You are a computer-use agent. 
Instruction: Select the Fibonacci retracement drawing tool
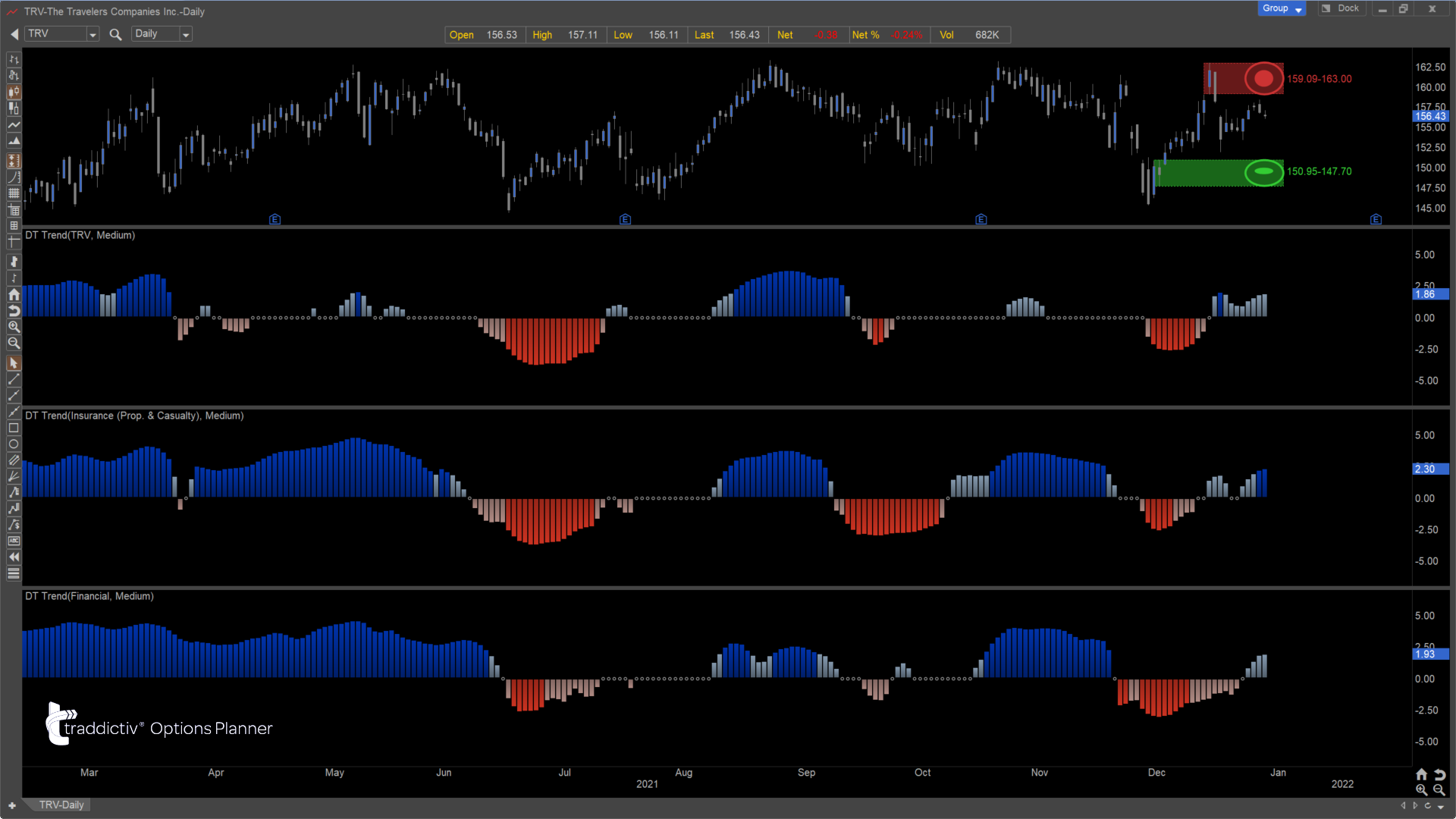pyautogui.click(x=14, y=492)
